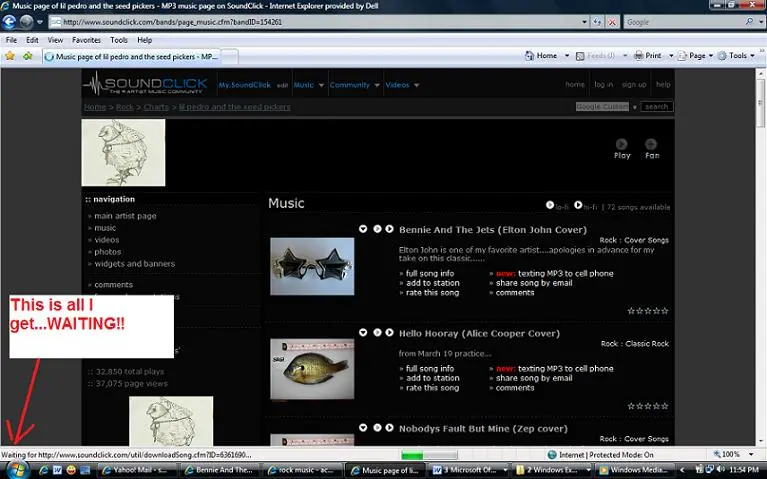767x479 pixels.
Task: Click the page loading progress bar
Action: click(429, 455)
